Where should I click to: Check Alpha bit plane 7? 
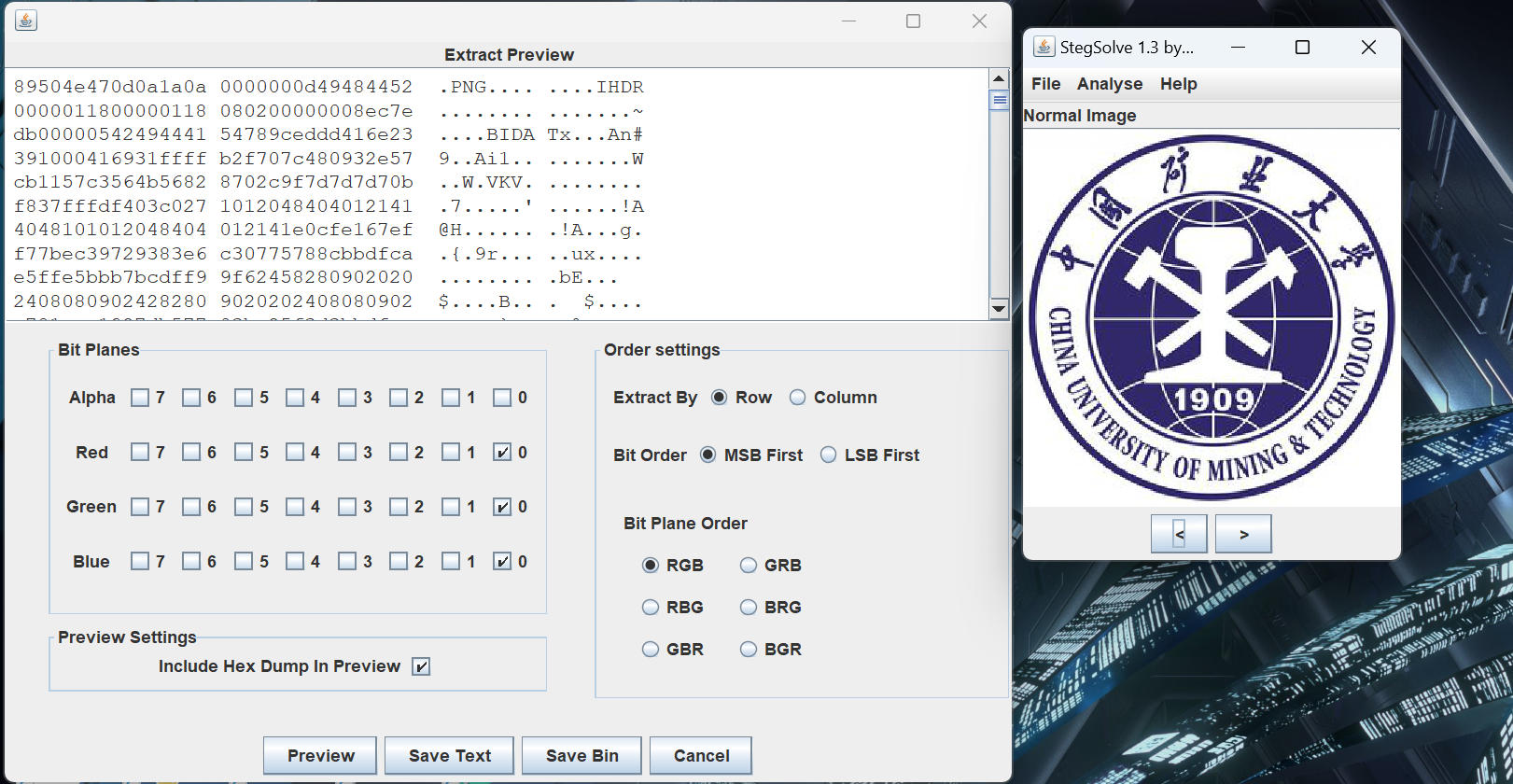(140, 398)
